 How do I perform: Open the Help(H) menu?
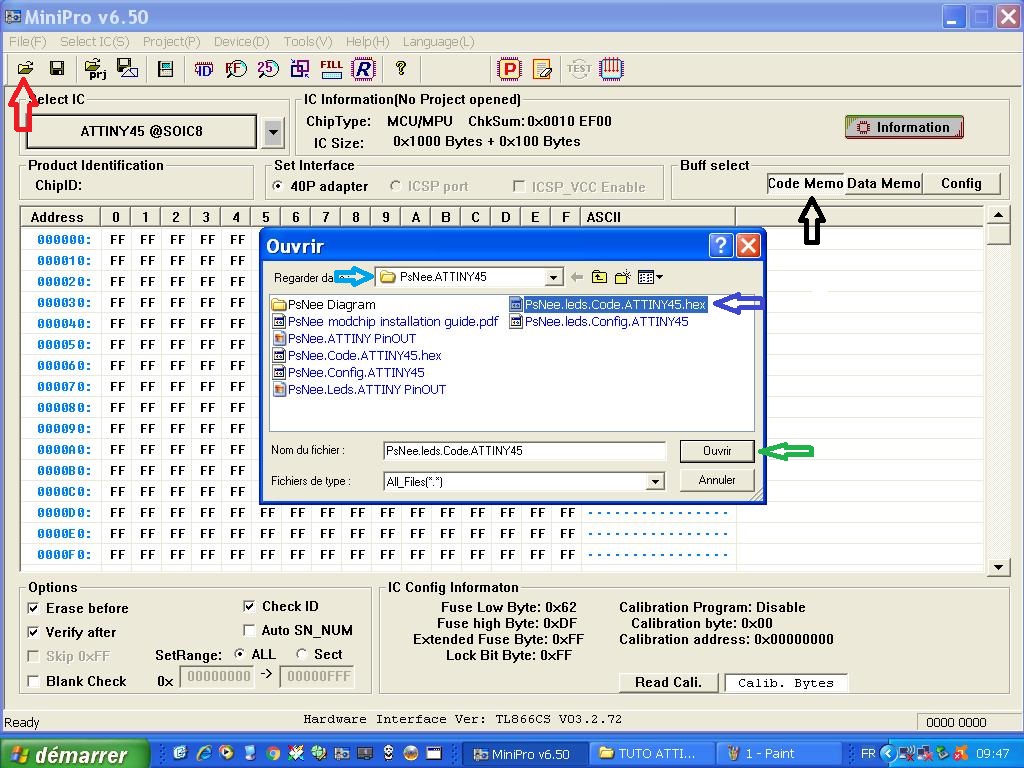point(368,42)
